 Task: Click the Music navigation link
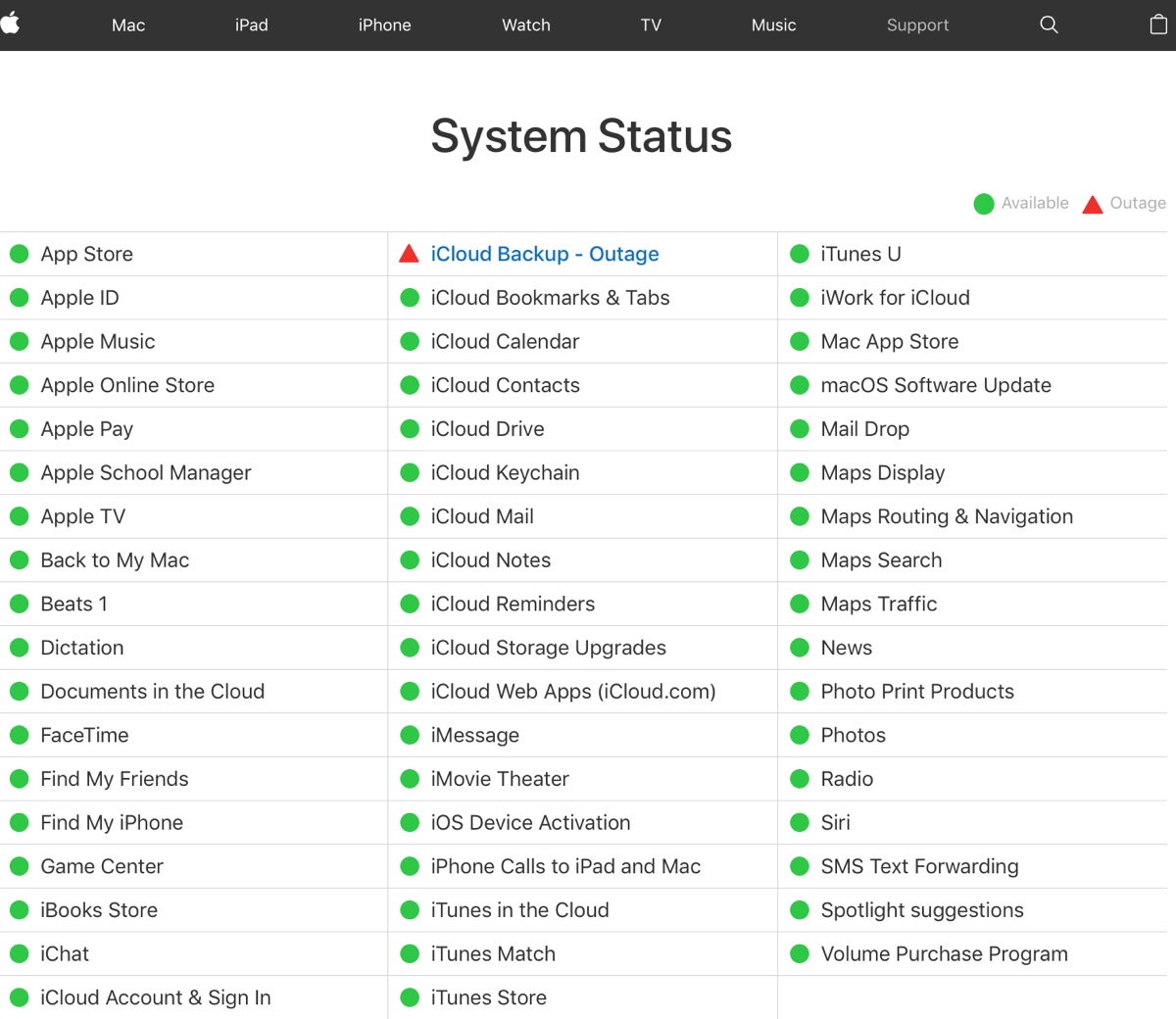pyautogui.click(x=773, y=25)
